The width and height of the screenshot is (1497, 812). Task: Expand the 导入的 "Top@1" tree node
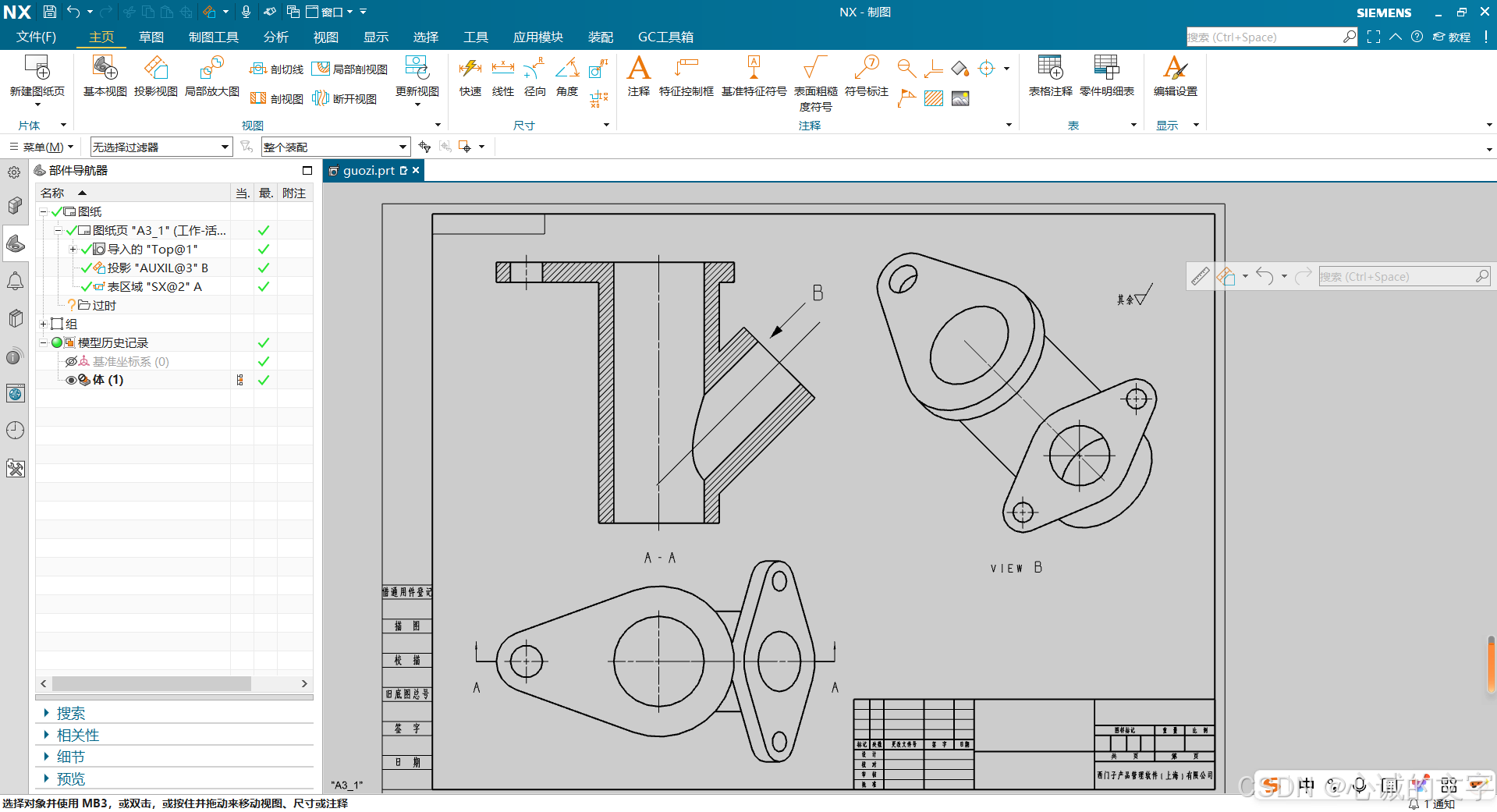(73, 249)
